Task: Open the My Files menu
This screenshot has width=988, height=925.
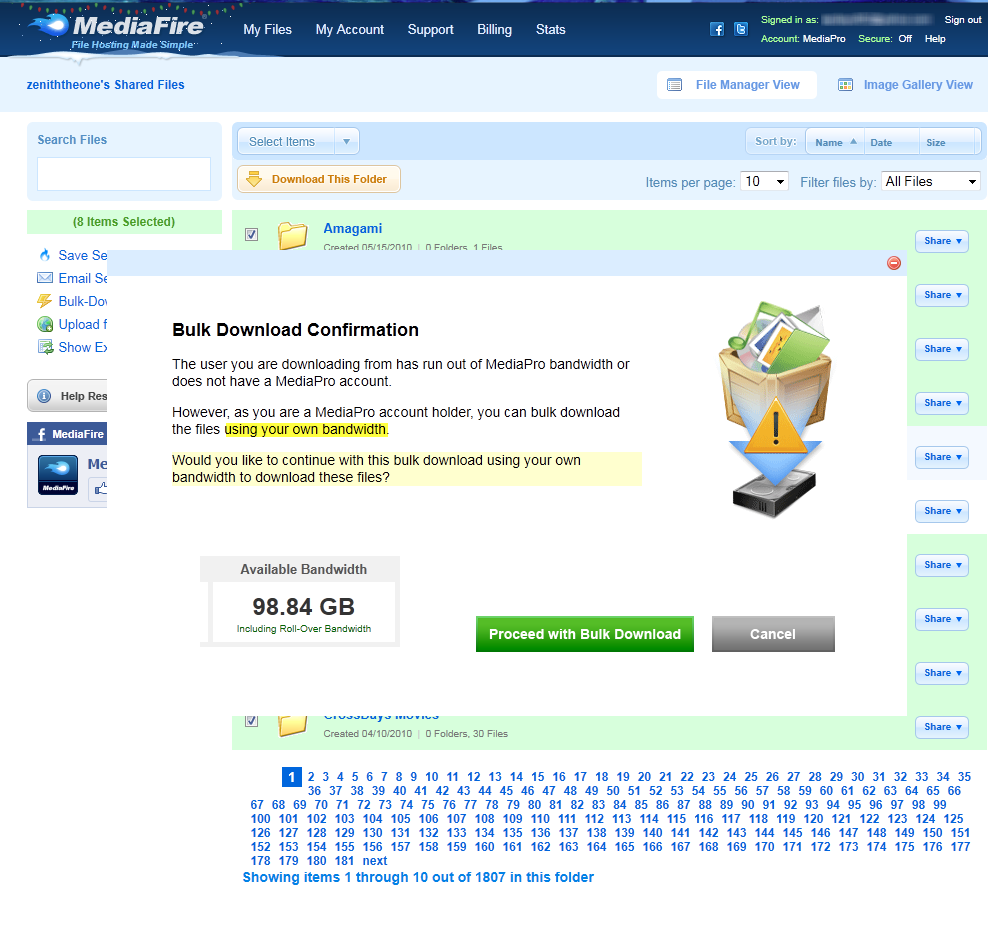Action: (x=268, y=30)
